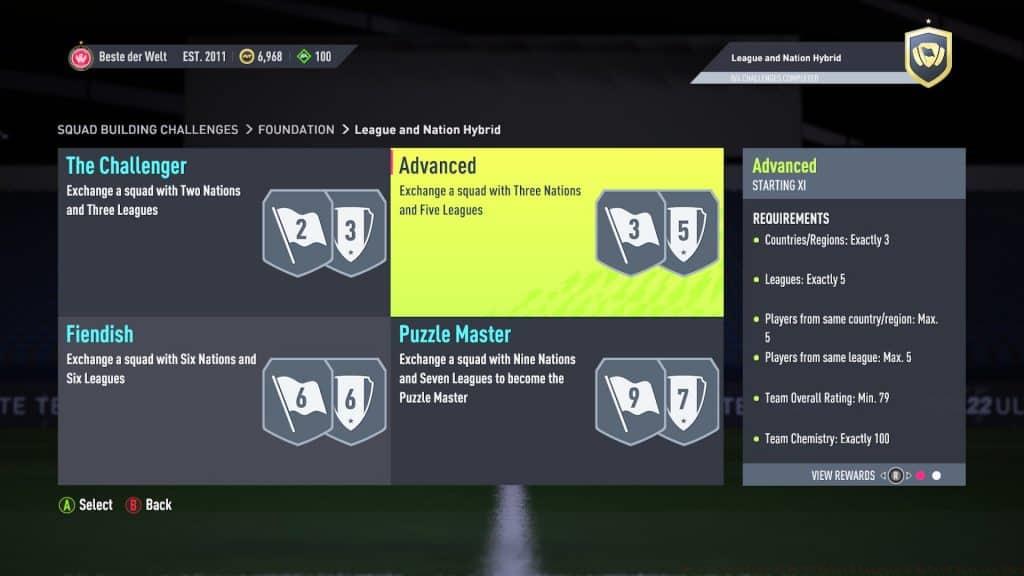1024x576 pixels.
Task: Click the three leagues shield badge in The Challenger
Action: (x=355, y=232)
